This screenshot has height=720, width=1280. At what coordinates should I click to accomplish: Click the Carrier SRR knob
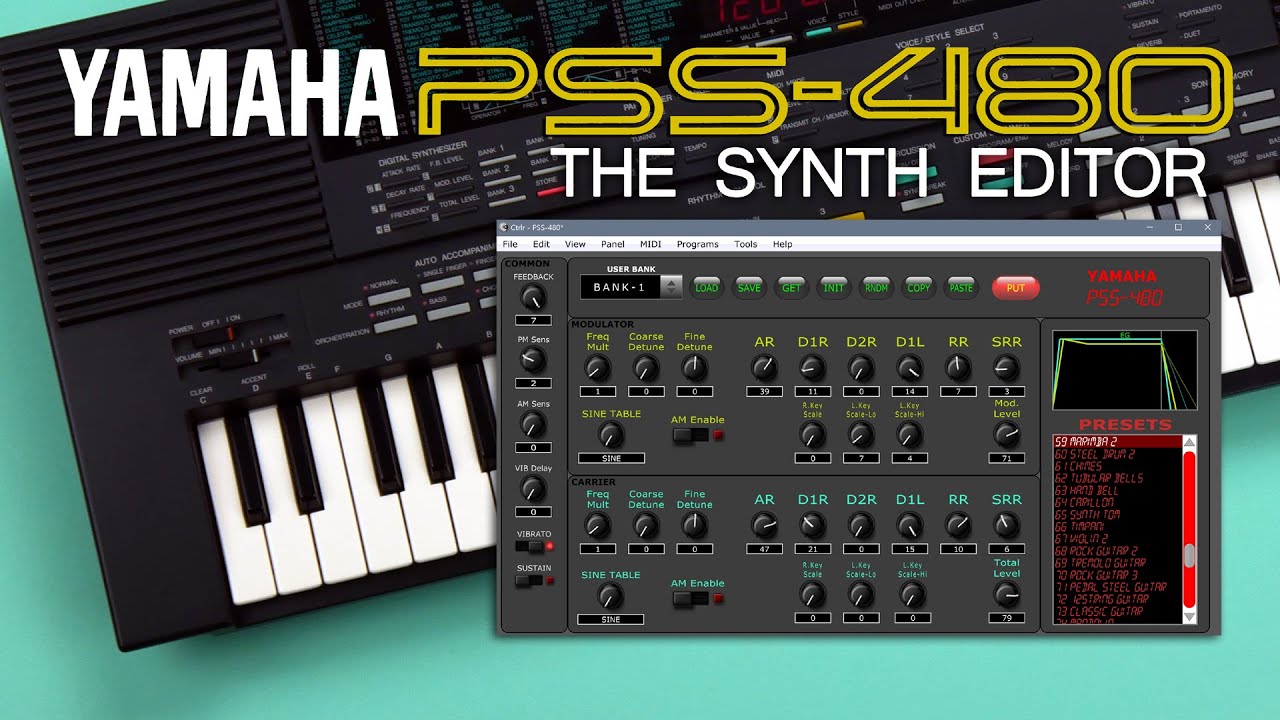click(x=1007, y=525)
